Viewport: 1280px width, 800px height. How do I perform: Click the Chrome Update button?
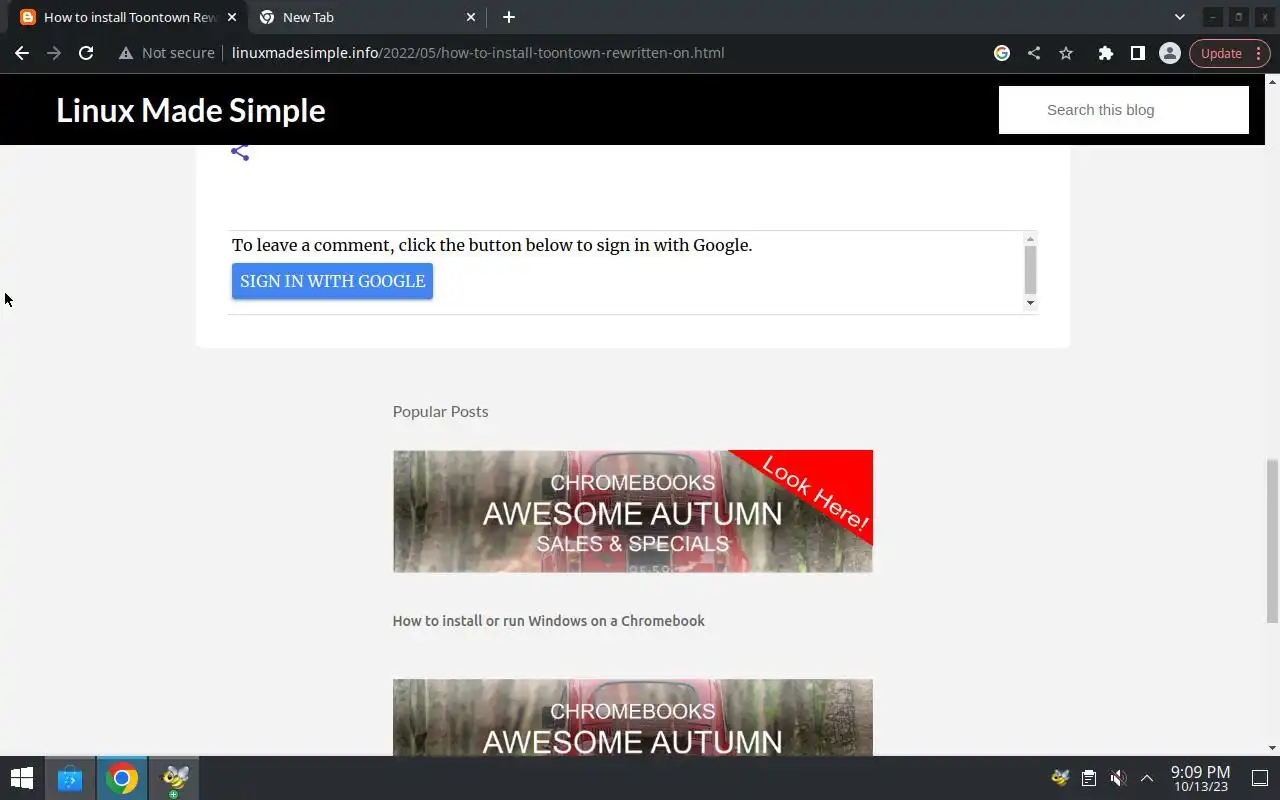pyautogui.click(x=1230, y=53)
